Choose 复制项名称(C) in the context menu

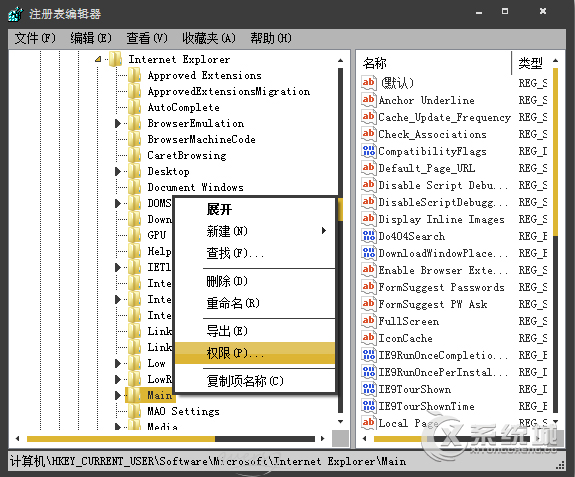pos(255,381)
